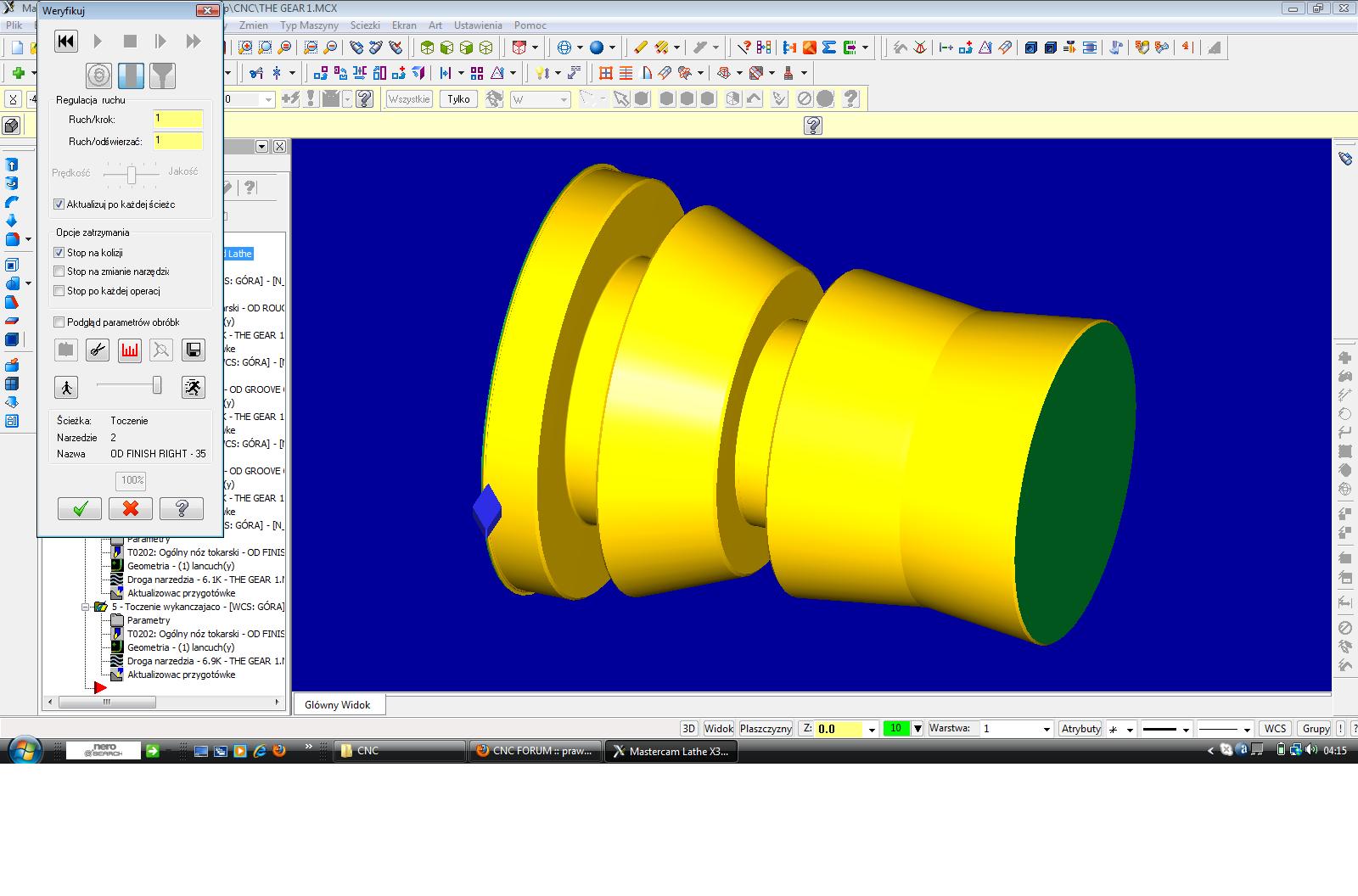Collapse operation 5 Toczenie wykanczajaco tree node
The image size is (1358, 896).
(86, 607)
